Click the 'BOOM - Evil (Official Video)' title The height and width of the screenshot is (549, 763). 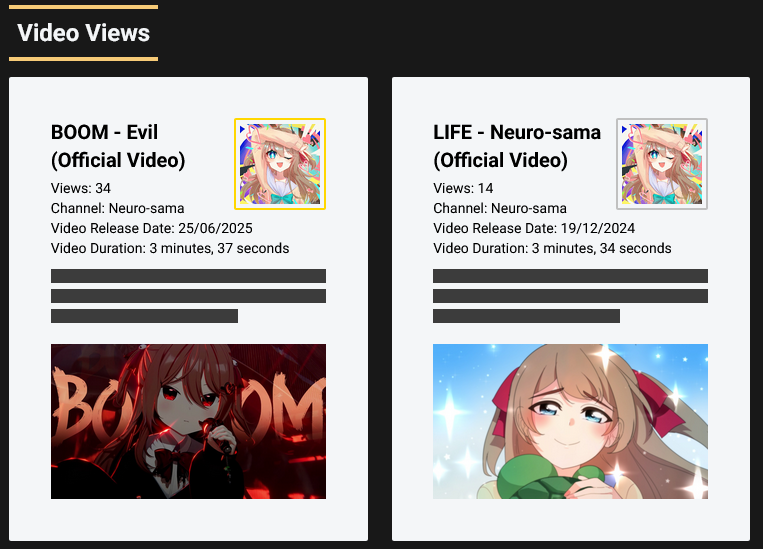tap(118, 146)
